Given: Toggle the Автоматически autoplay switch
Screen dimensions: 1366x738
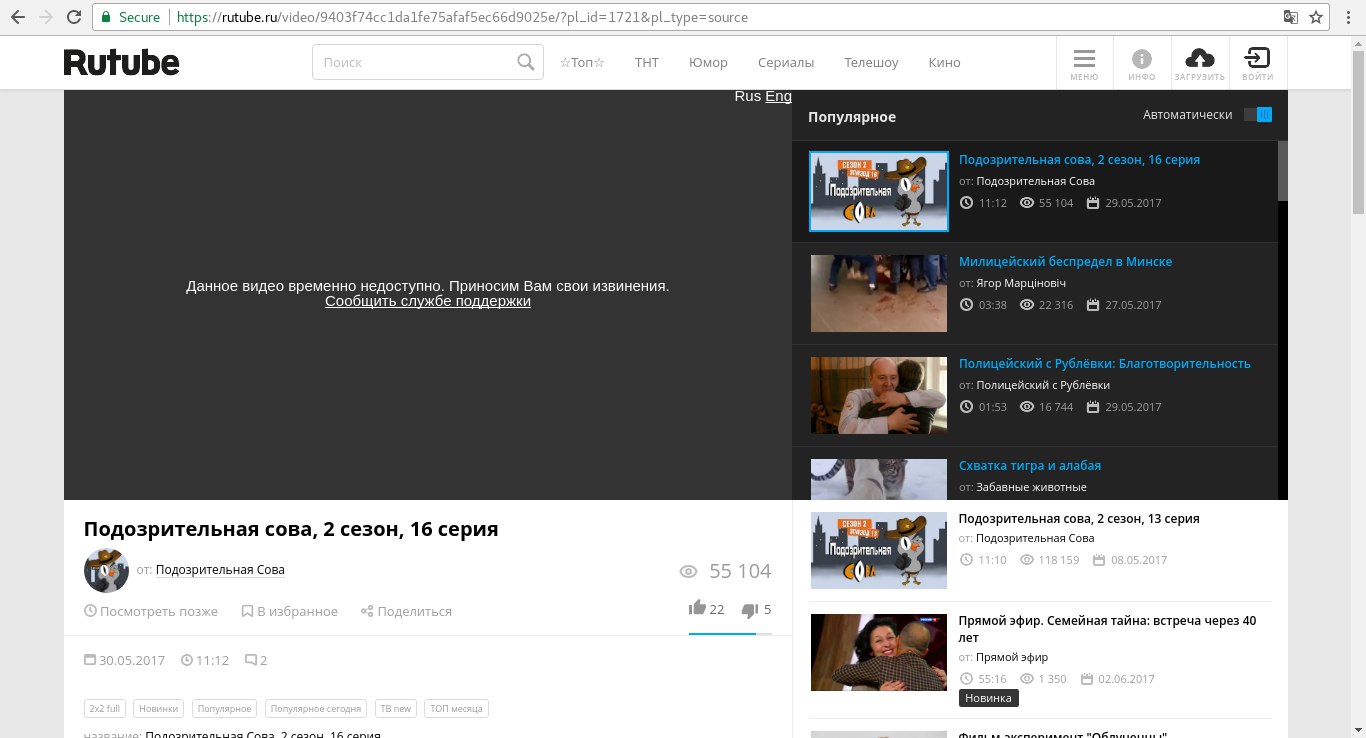Looking at the screenshot, I should tap(1258, 115).
